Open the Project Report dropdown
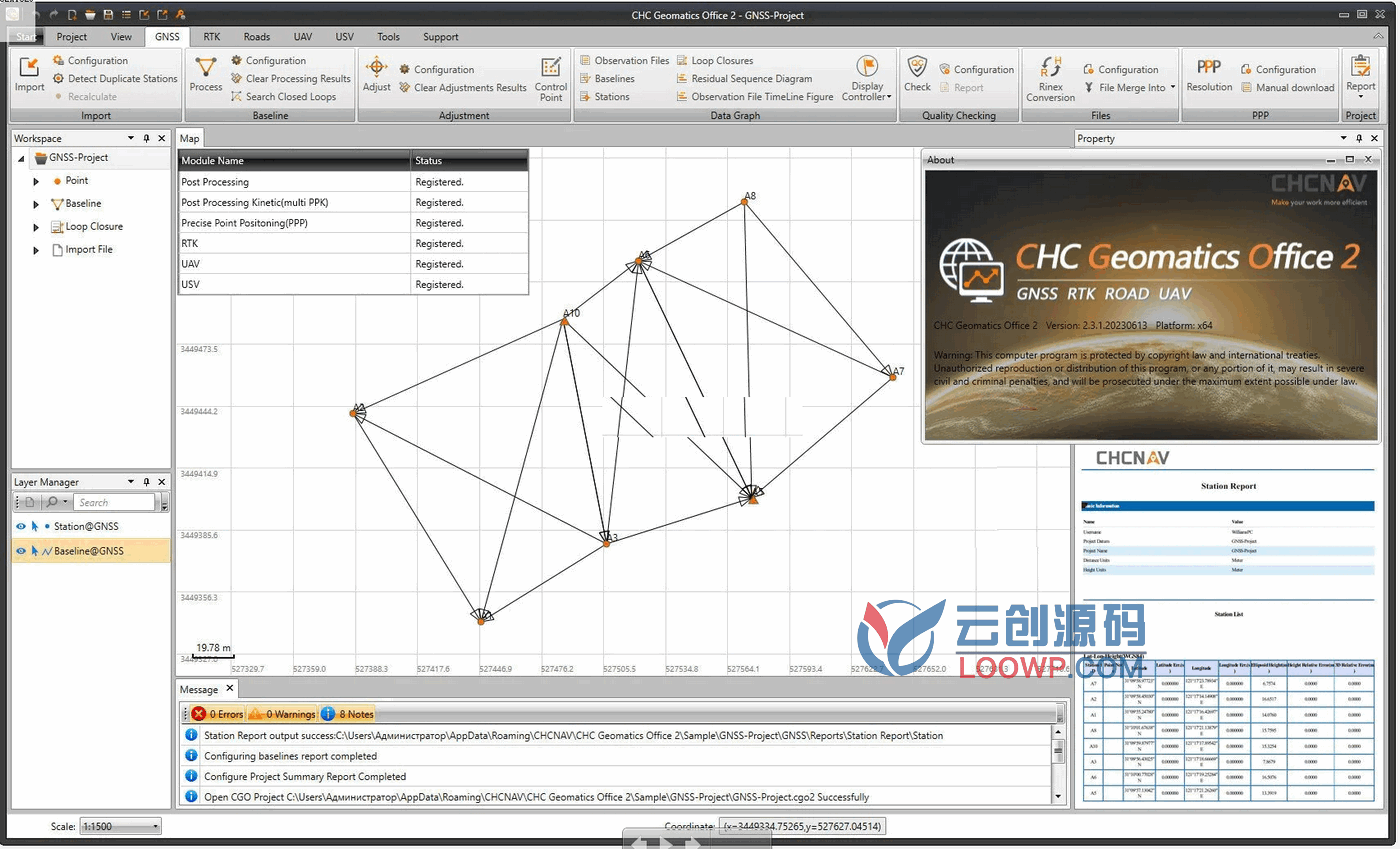1400x849 pixels. coord(1360,76)
